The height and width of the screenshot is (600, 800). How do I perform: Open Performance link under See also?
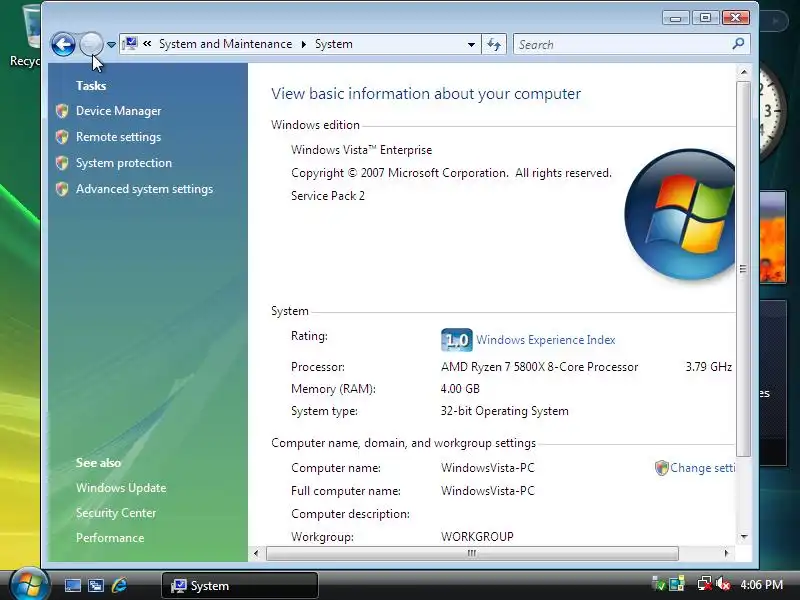coord(110,538)
